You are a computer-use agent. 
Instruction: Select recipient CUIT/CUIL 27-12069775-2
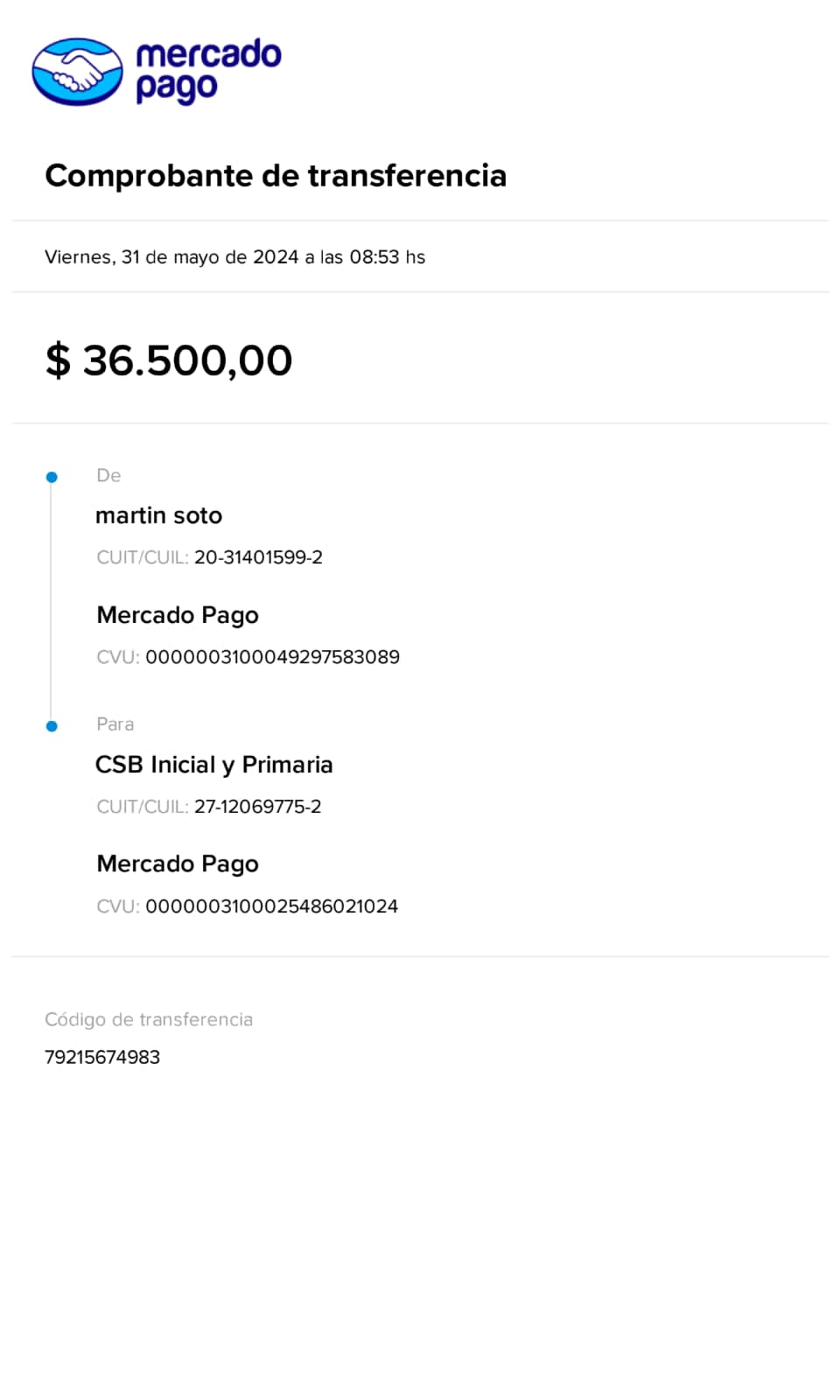pyautogui.click(x=257, y=807)
